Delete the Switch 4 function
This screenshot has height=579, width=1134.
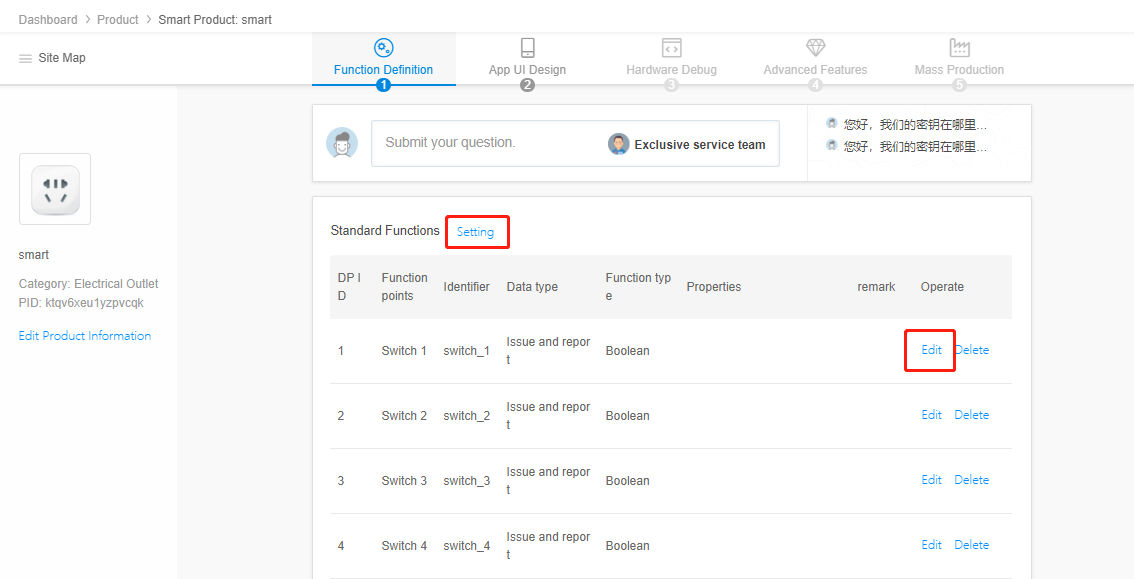tap(971, 545)
